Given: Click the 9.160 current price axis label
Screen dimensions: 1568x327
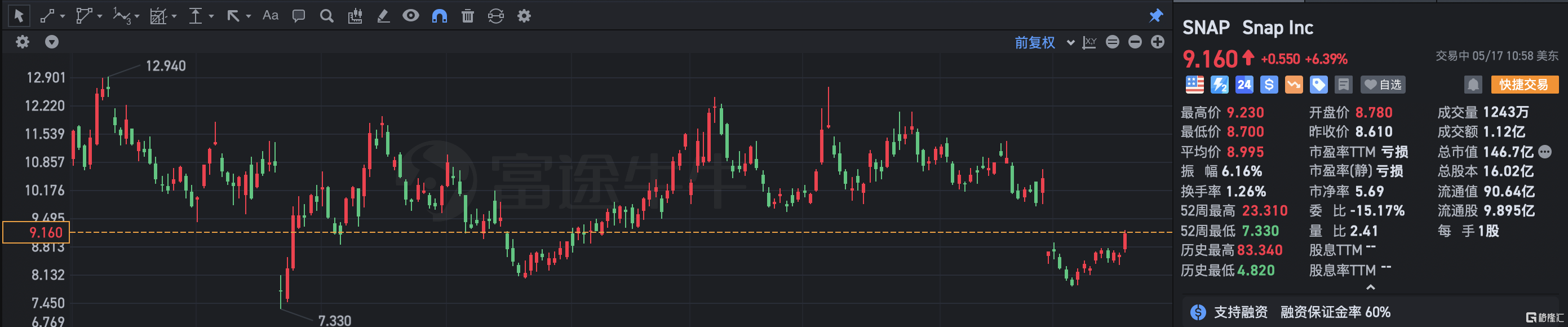Looking at the screenshot, I should click(37, 233).
